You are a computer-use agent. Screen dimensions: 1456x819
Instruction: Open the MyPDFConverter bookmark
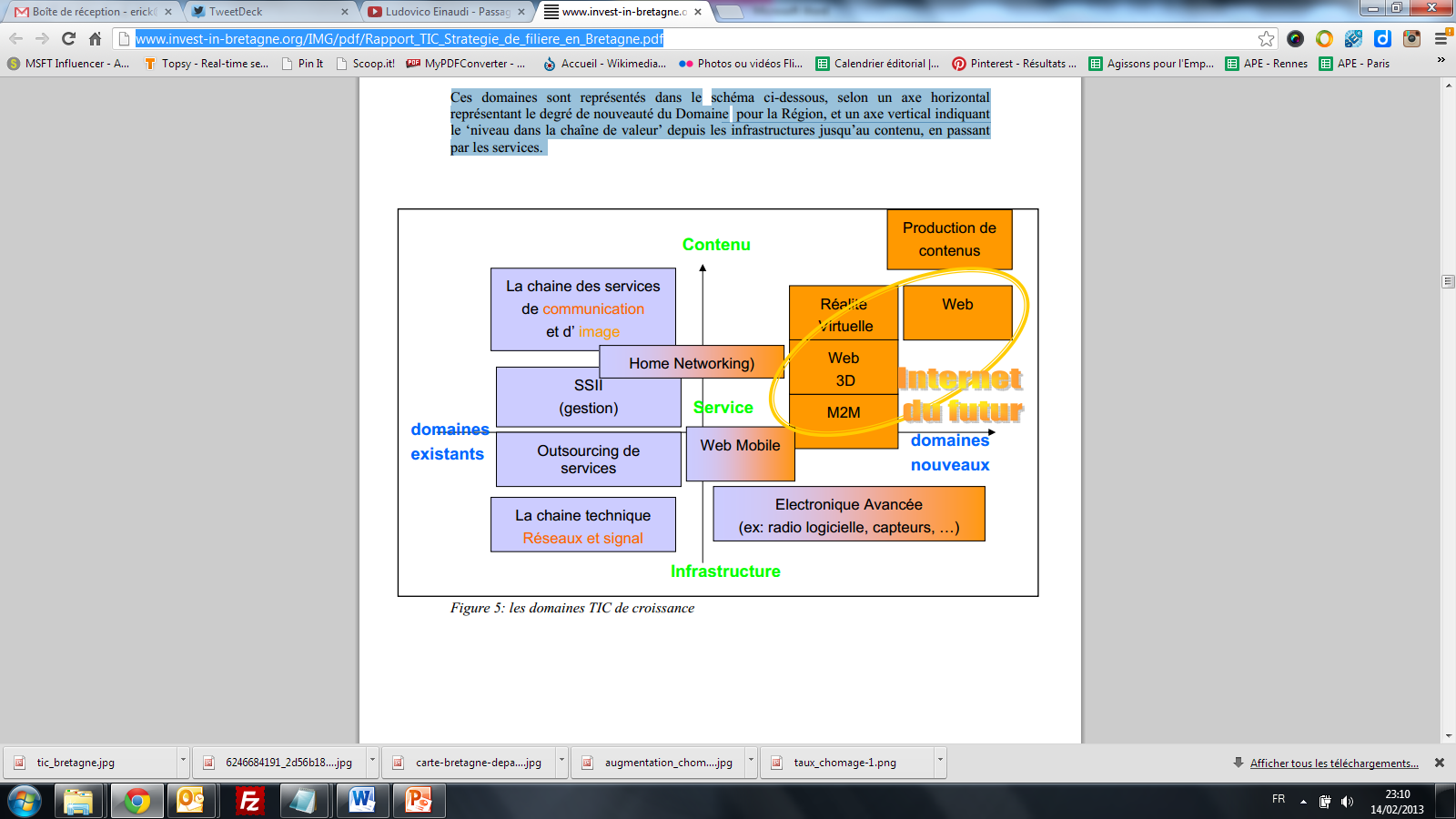(466, 64)
